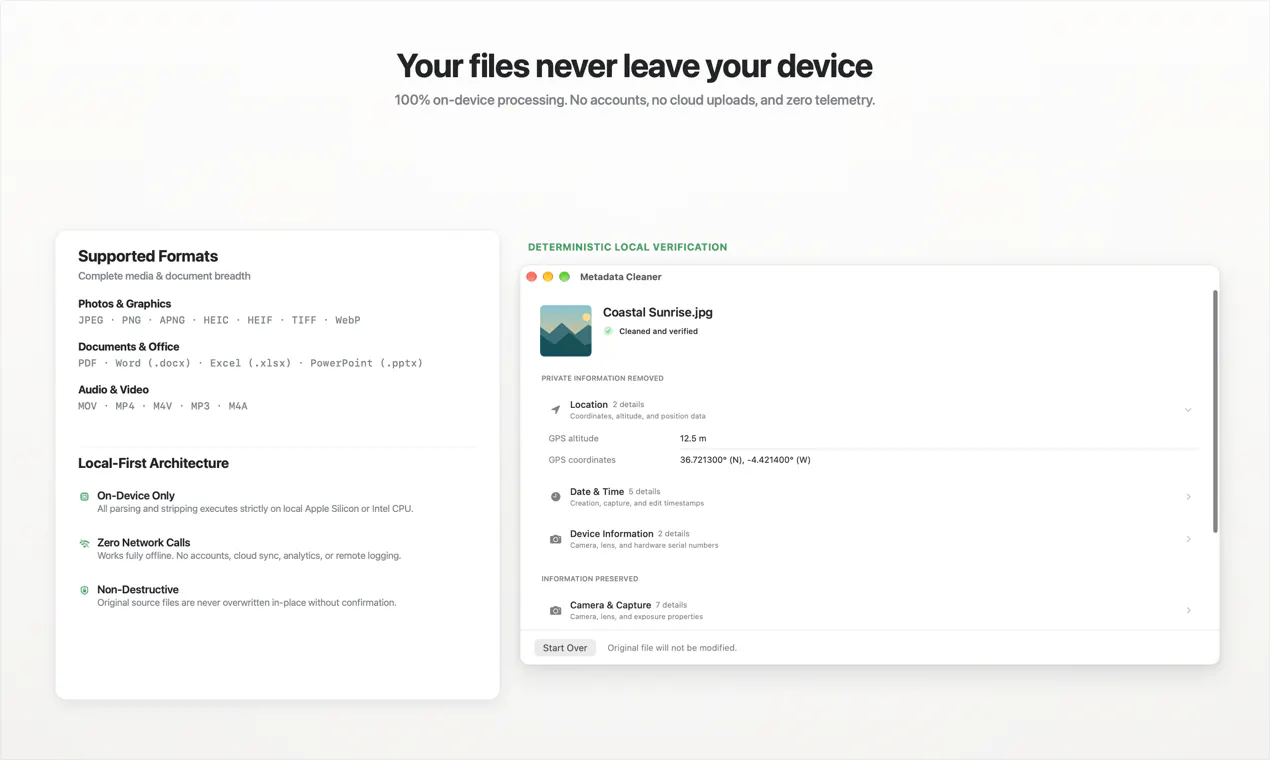Expand the Camera & Capture chevron
Screen dimensions: 1270x760
(1188, 610)
